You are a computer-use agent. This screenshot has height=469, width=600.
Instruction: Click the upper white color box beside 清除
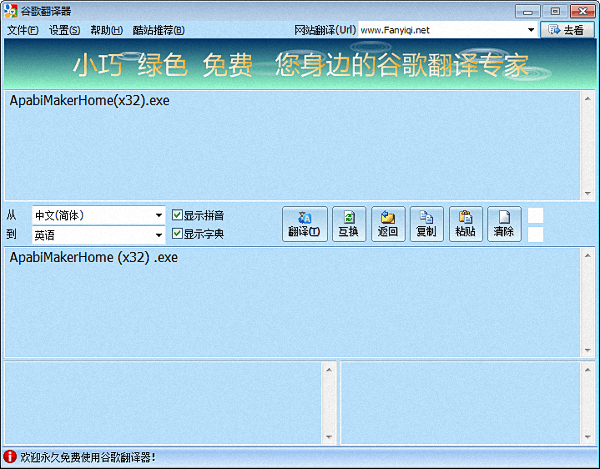[535, 215]
